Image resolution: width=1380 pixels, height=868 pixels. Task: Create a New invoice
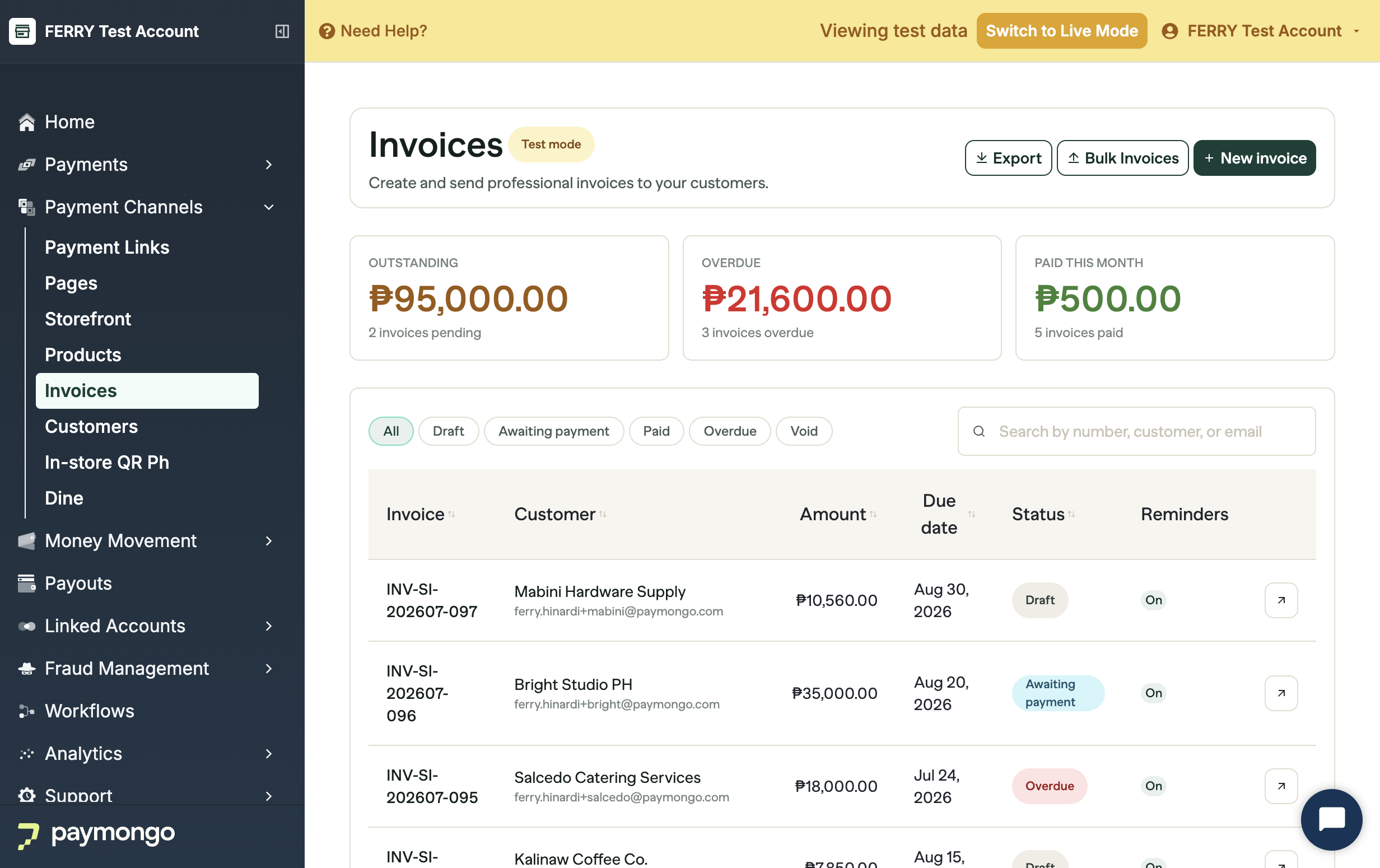(1255, 158)
